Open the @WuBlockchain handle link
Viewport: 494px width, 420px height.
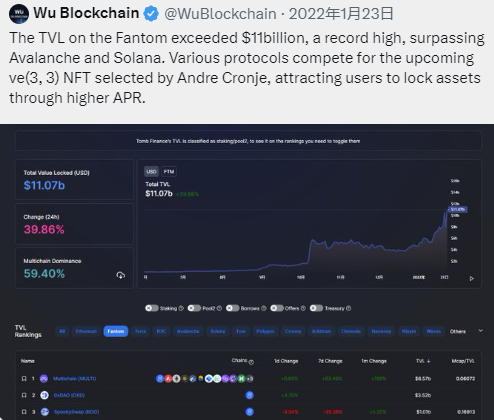point(220,14)
